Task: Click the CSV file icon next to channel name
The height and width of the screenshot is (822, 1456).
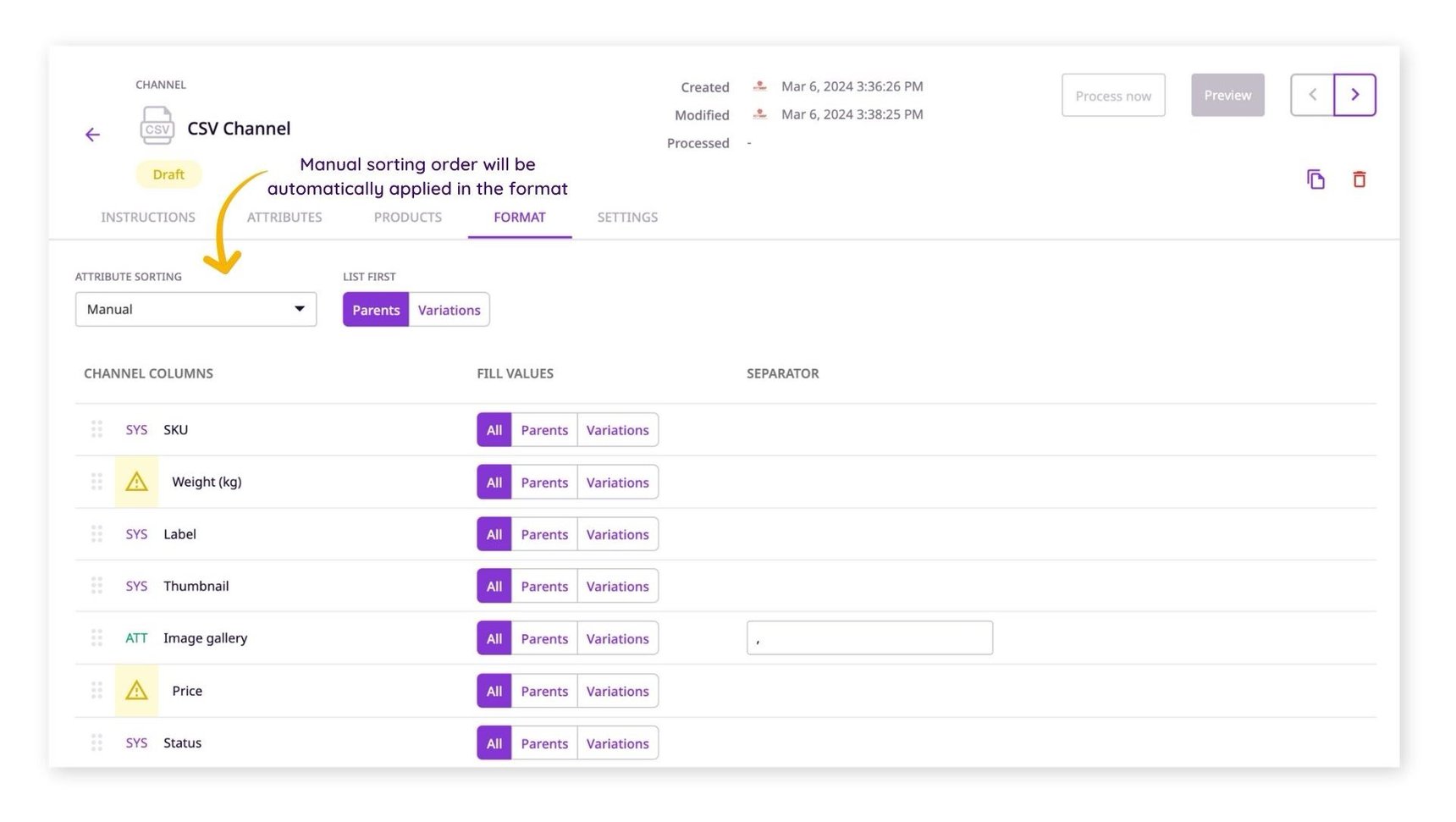Action: (x=157, y=125)
